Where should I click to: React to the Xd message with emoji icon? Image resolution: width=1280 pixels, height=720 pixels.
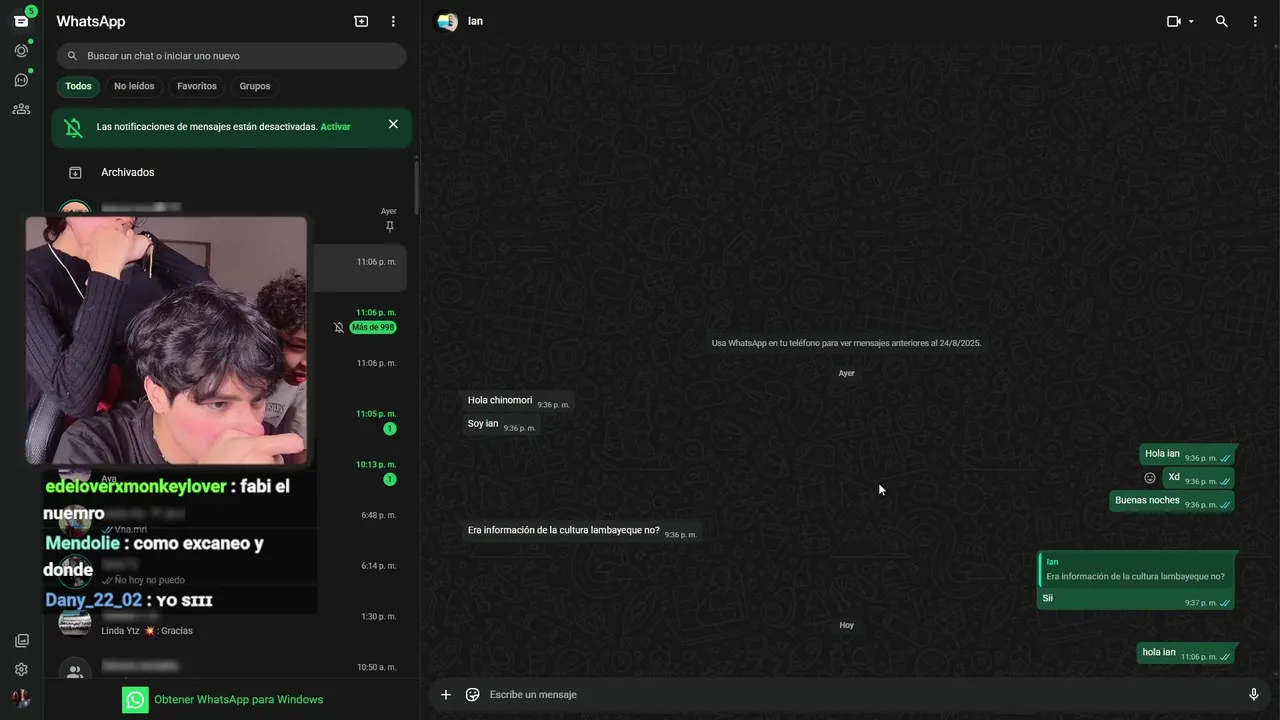pos(1150,478)
